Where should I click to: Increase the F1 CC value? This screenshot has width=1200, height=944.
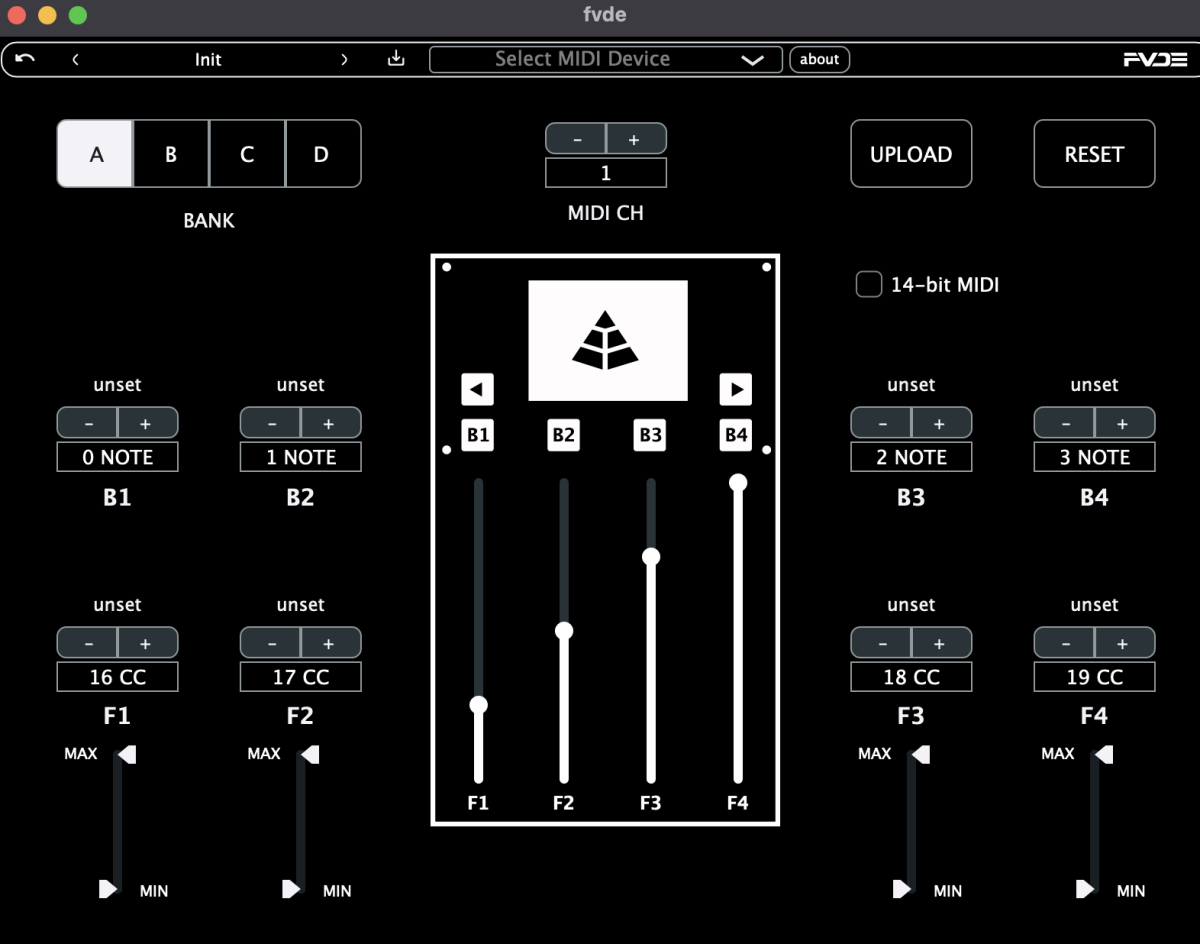pyautogui.click(x=147, y=643)
